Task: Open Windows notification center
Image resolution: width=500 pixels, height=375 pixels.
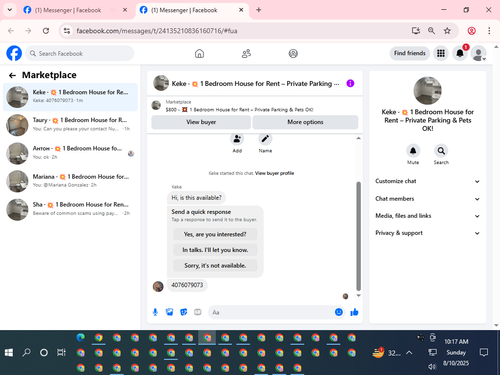Action: [x=484, y=353]
